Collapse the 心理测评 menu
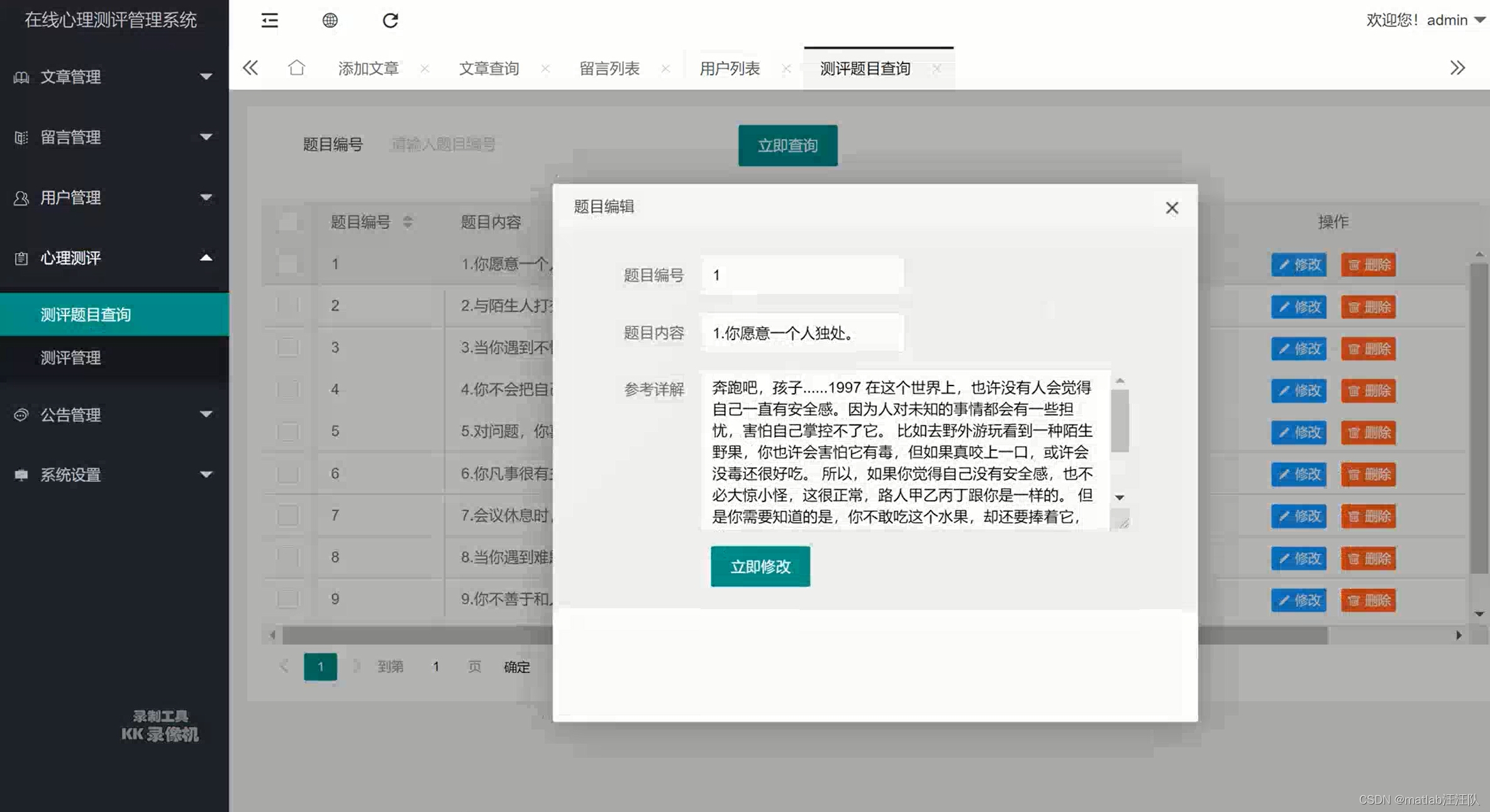 (205, 257)
